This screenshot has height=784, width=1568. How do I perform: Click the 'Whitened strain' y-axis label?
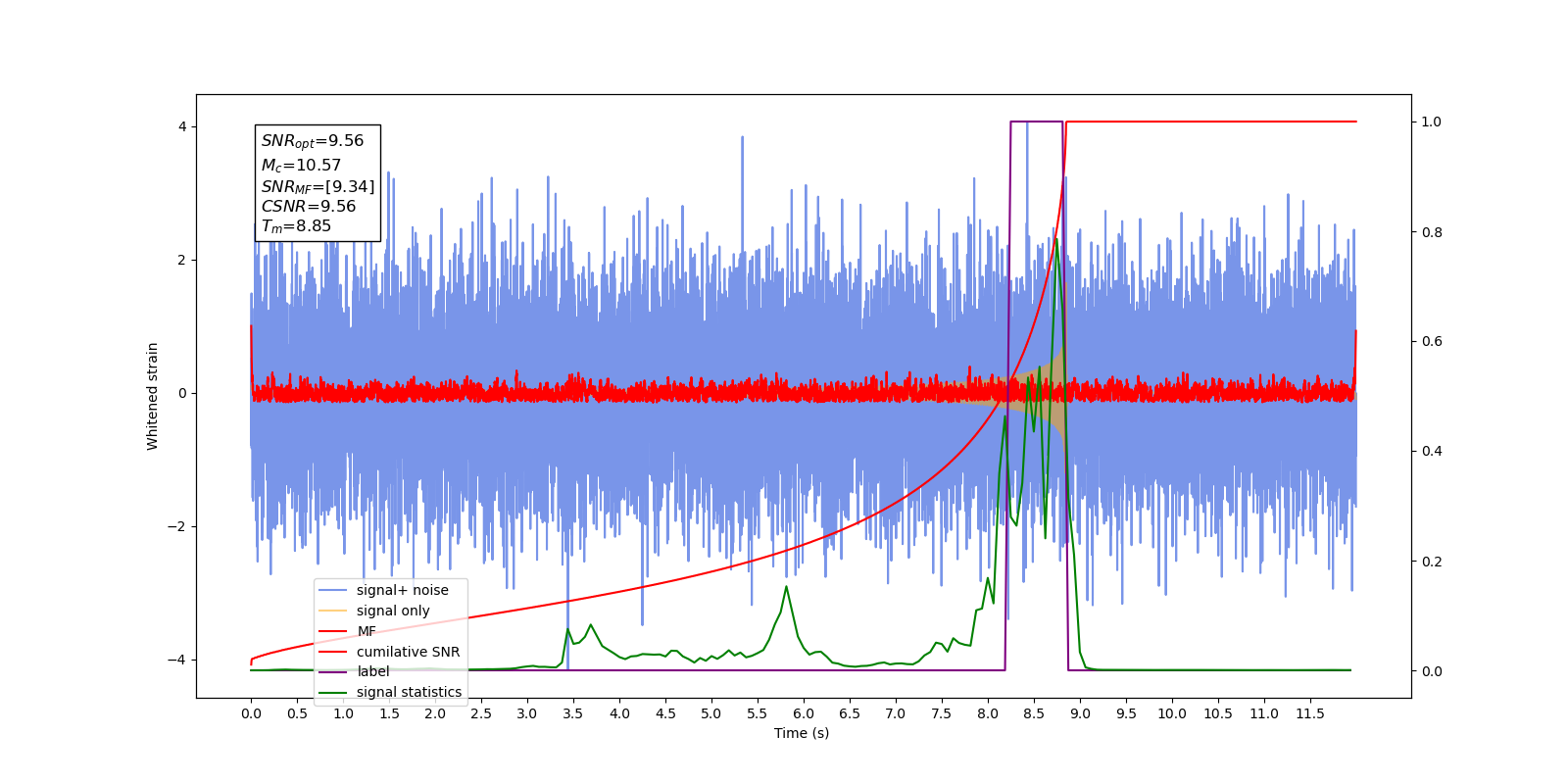pyautogui.click(x=153, y=396)
